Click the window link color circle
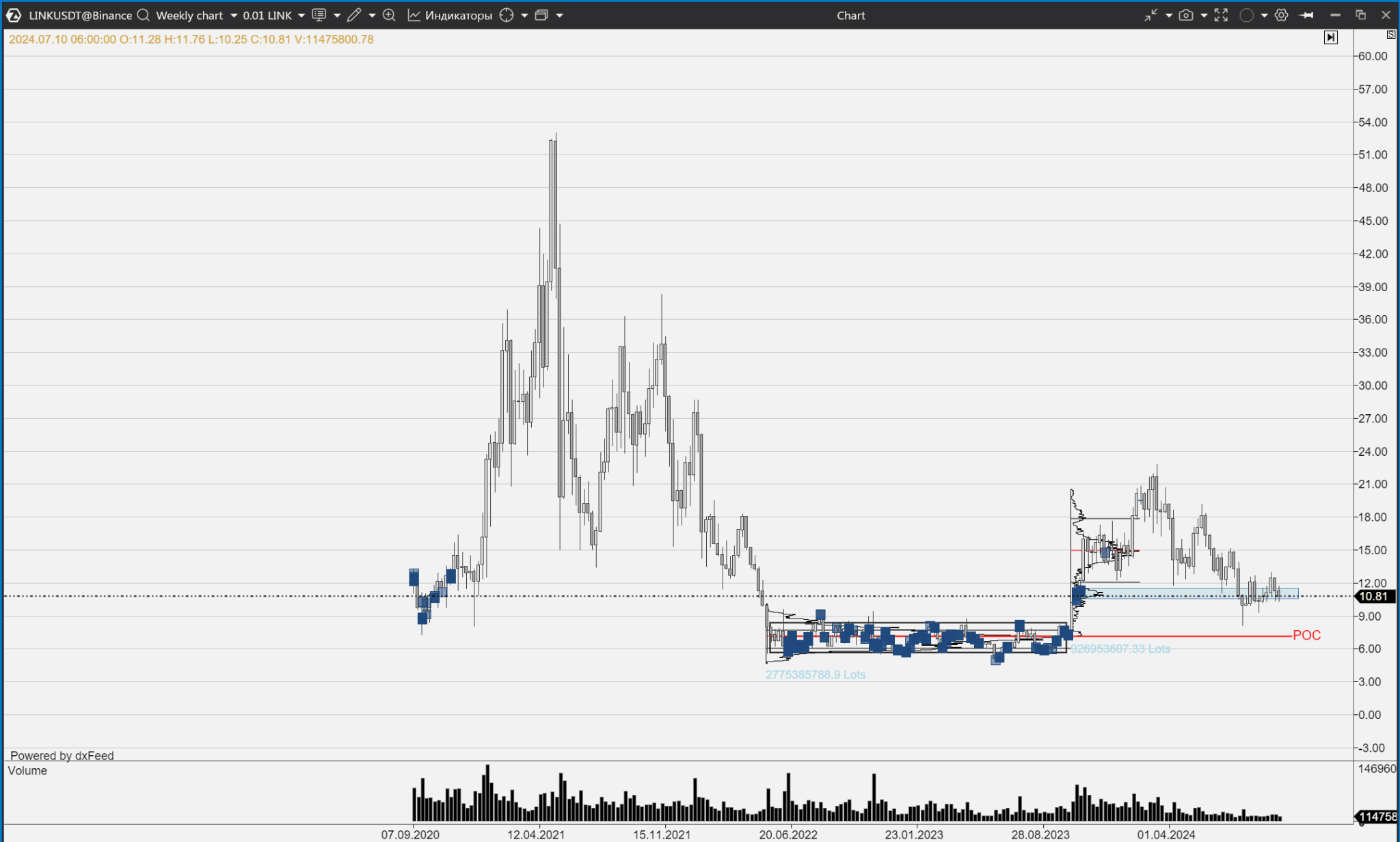This screenshot has width=1400, height=842. point(1247,15)
